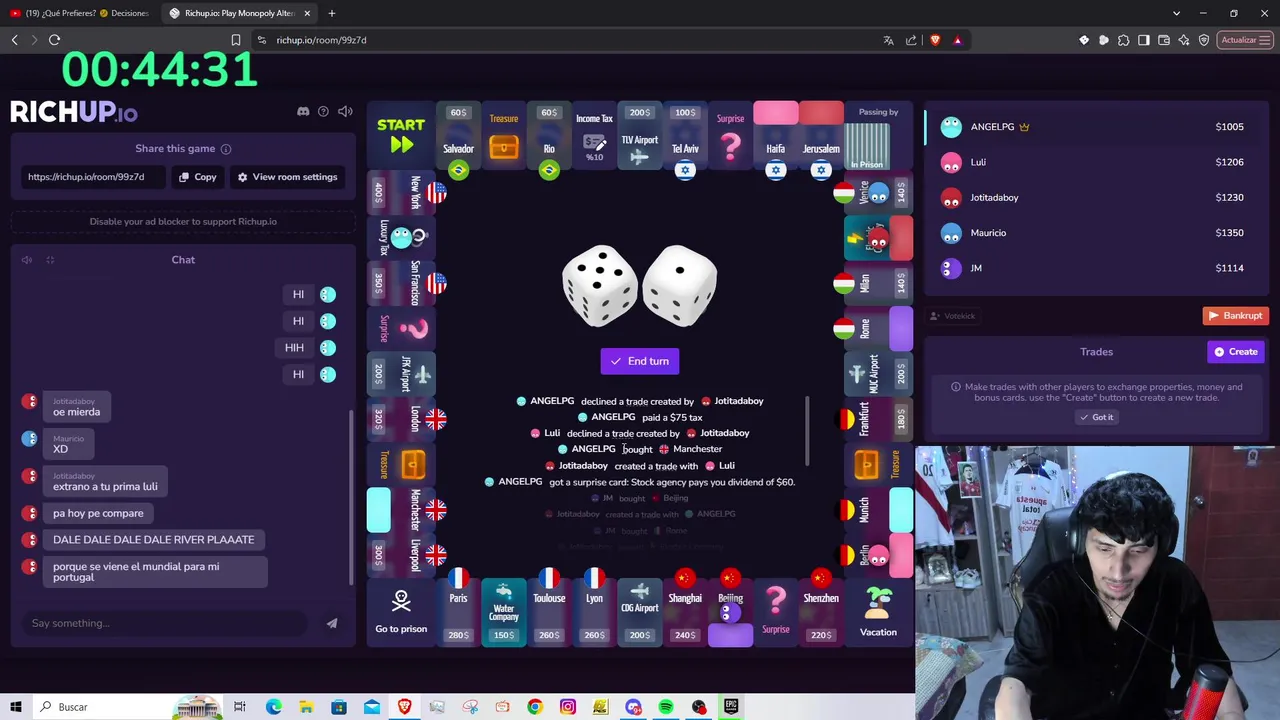Viewport: 1280px width, 720px height.
Task: Open Surprise question-mark tile on top row
Action: point(730,137)
